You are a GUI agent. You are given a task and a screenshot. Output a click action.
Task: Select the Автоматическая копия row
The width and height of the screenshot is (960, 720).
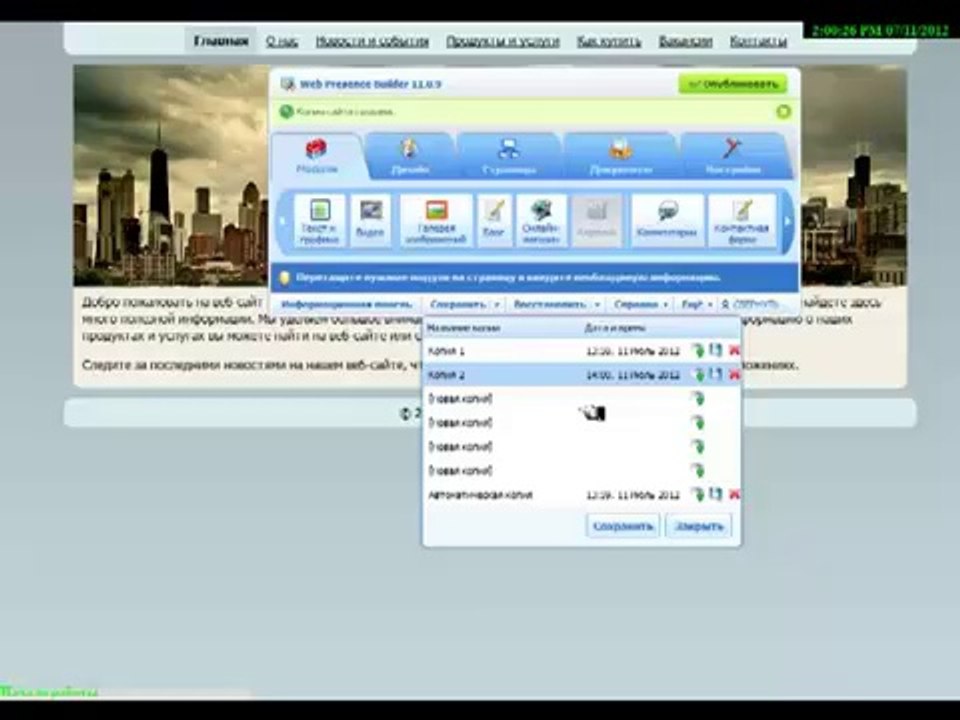[582, 495]
